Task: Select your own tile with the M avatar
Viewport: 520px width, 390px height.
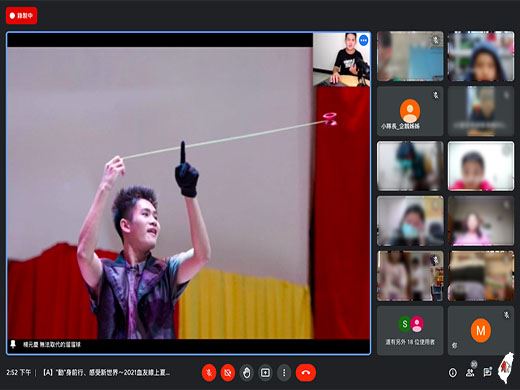Action: click(x=481, y=331)
